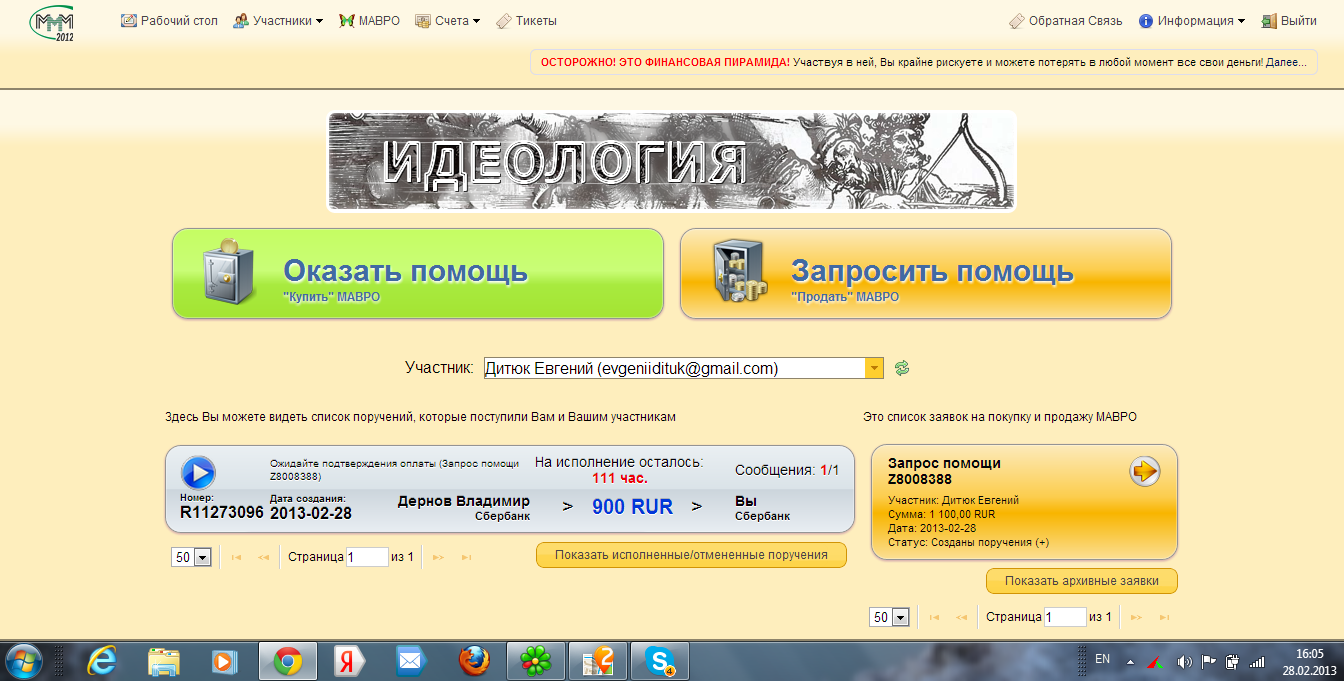The height and width of the screenshot is (681, 1344).
Task: Click the order number R11273096
Action: pos(222,512)
